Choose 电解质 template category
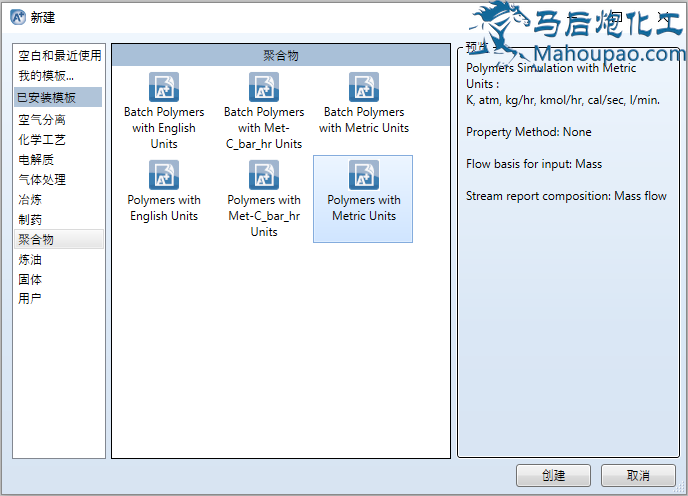This screenshot has height=496, width=688. (36, 160)
